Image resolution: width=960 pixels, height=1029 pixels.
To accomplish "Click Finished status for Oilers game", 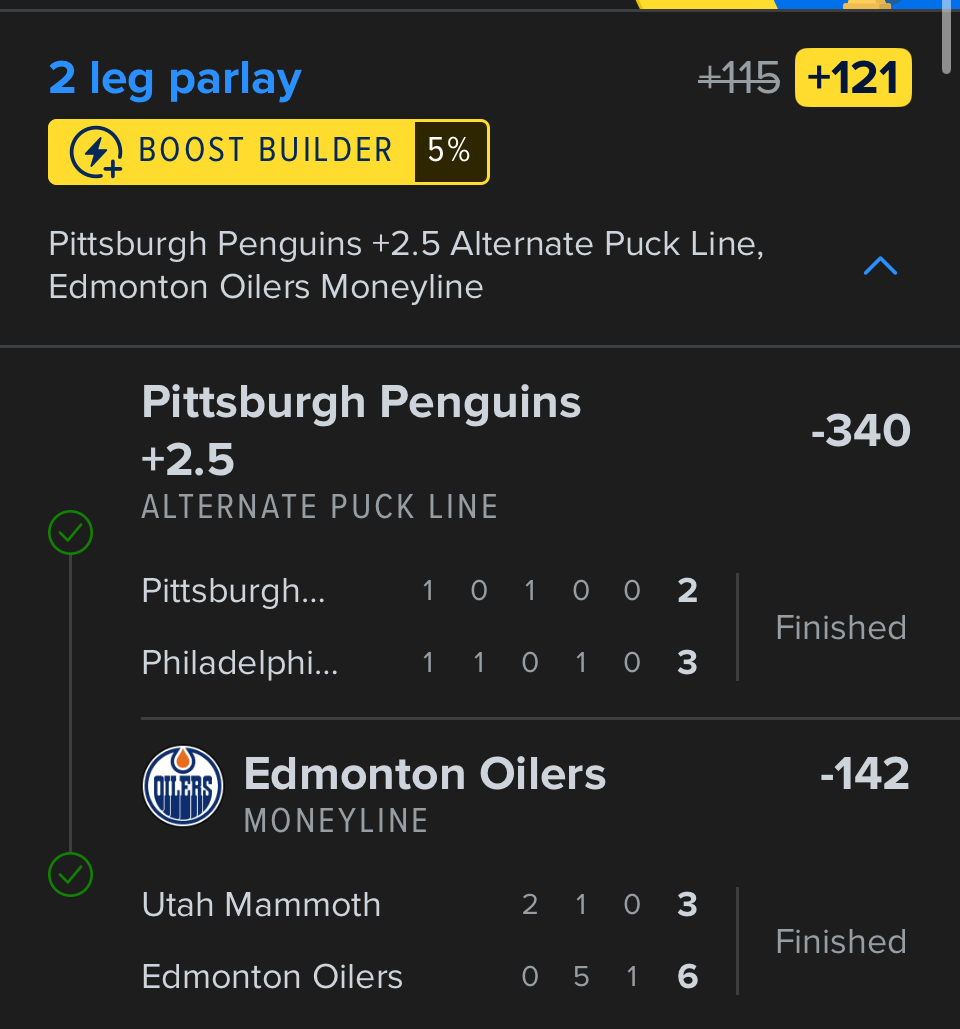I will [841, 942].
